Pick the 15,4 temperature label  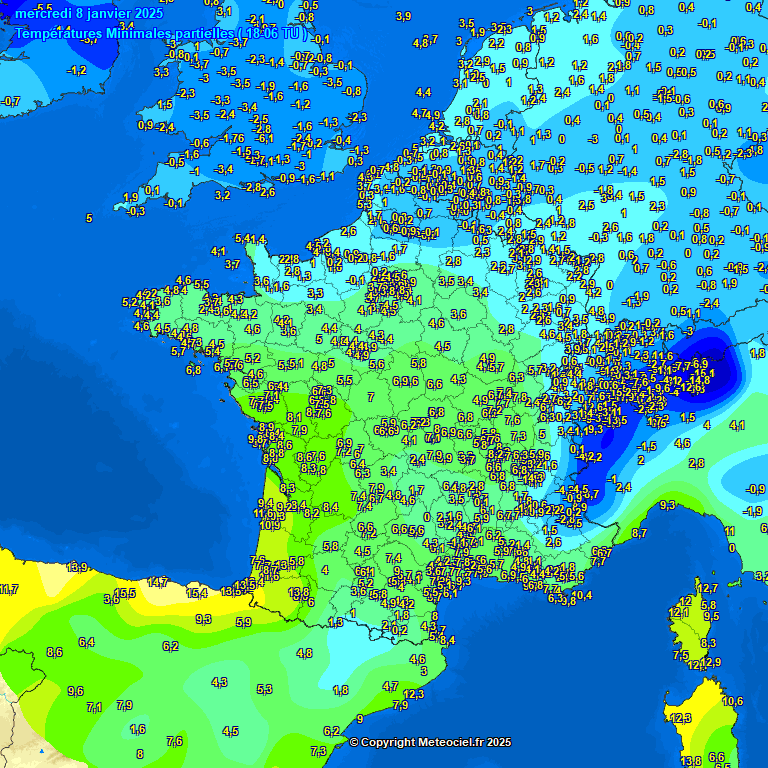pyautogui.click(x=197, y=593)
